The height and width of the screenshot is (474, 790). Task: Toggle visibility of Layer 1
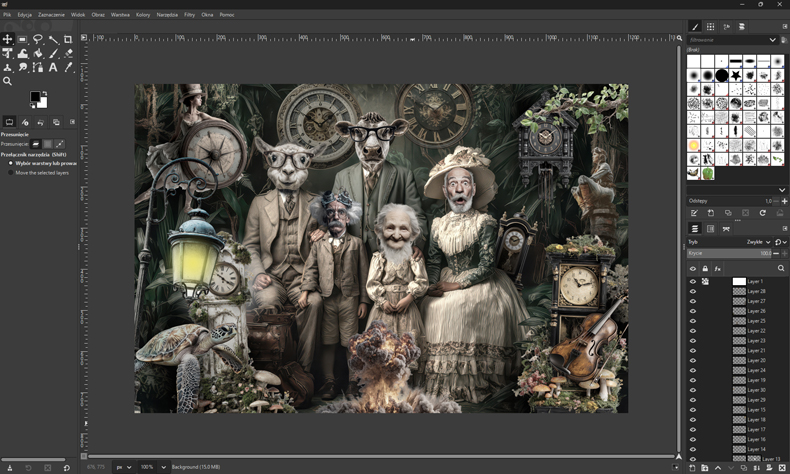[x=693, y=282]
